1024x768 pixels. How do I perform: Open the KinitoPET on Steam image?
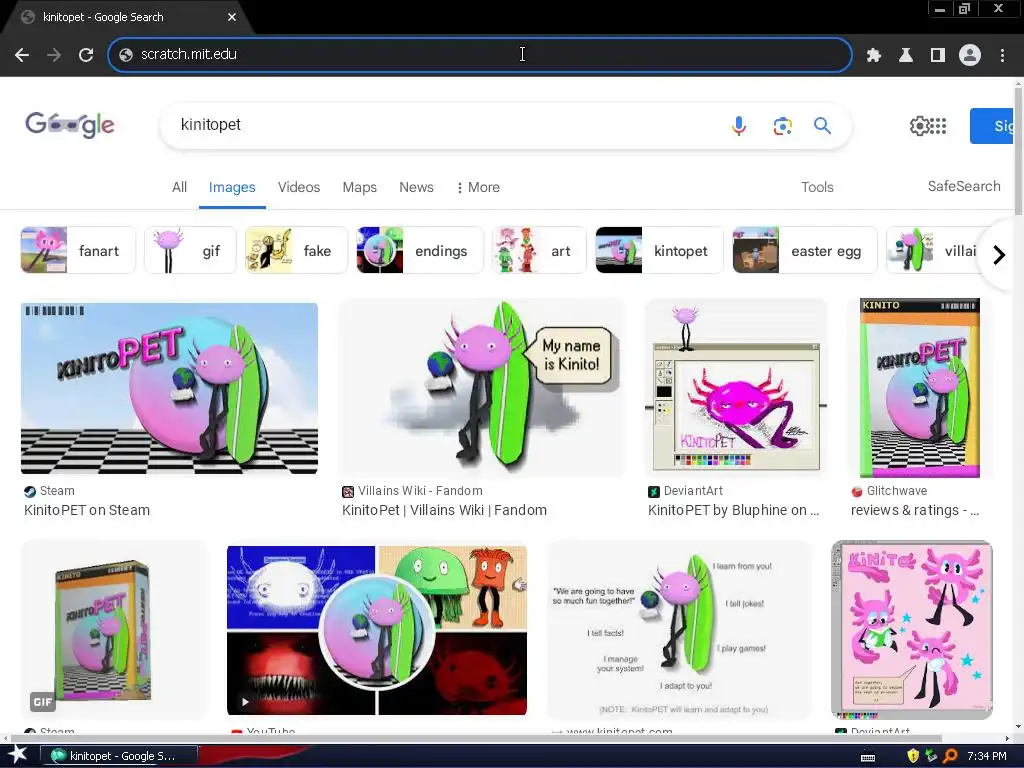pos(169,389)
